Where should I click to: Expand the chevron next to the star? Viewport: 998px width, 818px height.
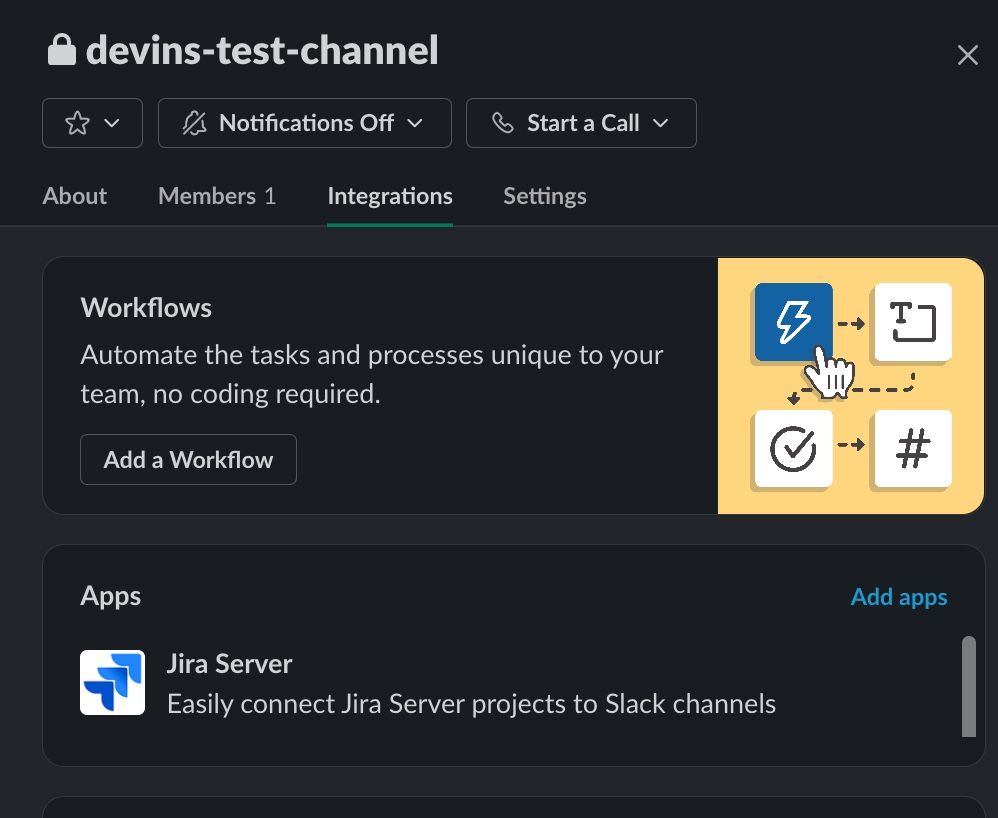click(112, 123)
